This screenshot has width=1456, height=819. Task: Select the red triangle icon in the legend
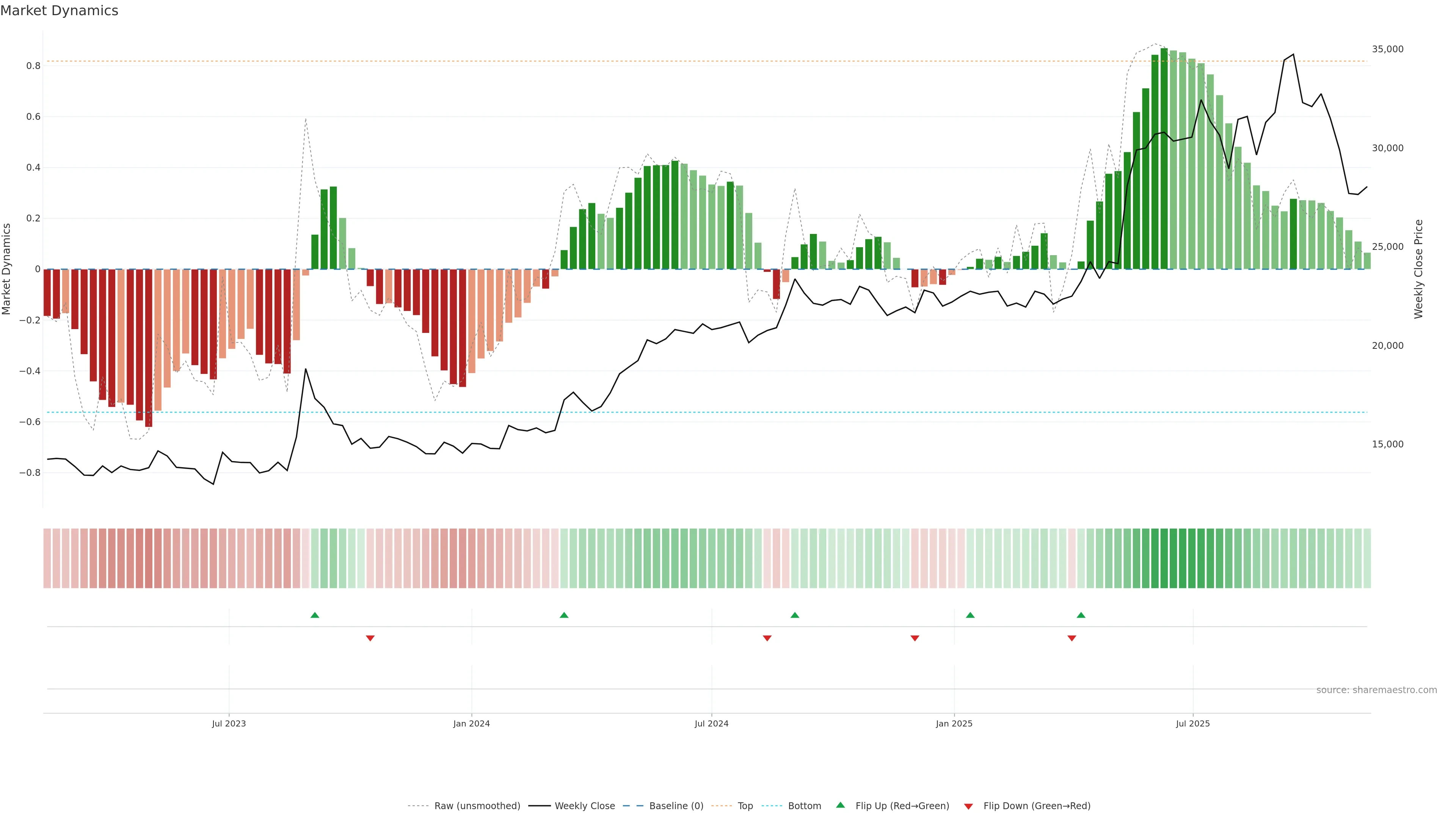(x=968, y=806)
